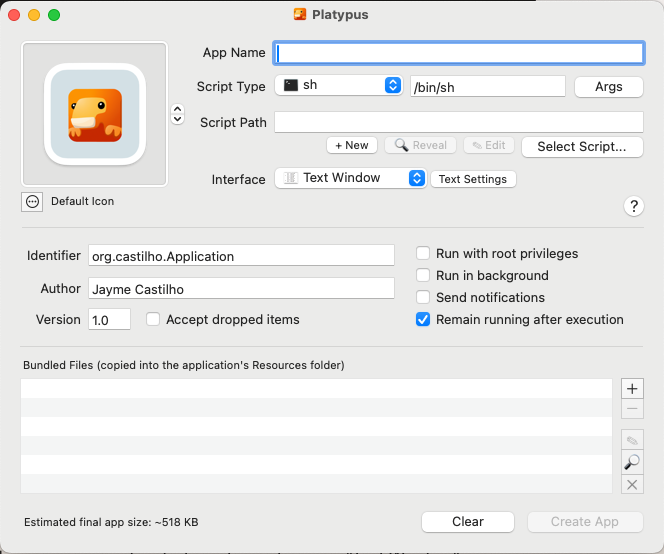Expand the Interface Text Window dropdown
Viewport: 664px width, 554px height.
coord(351,178)
